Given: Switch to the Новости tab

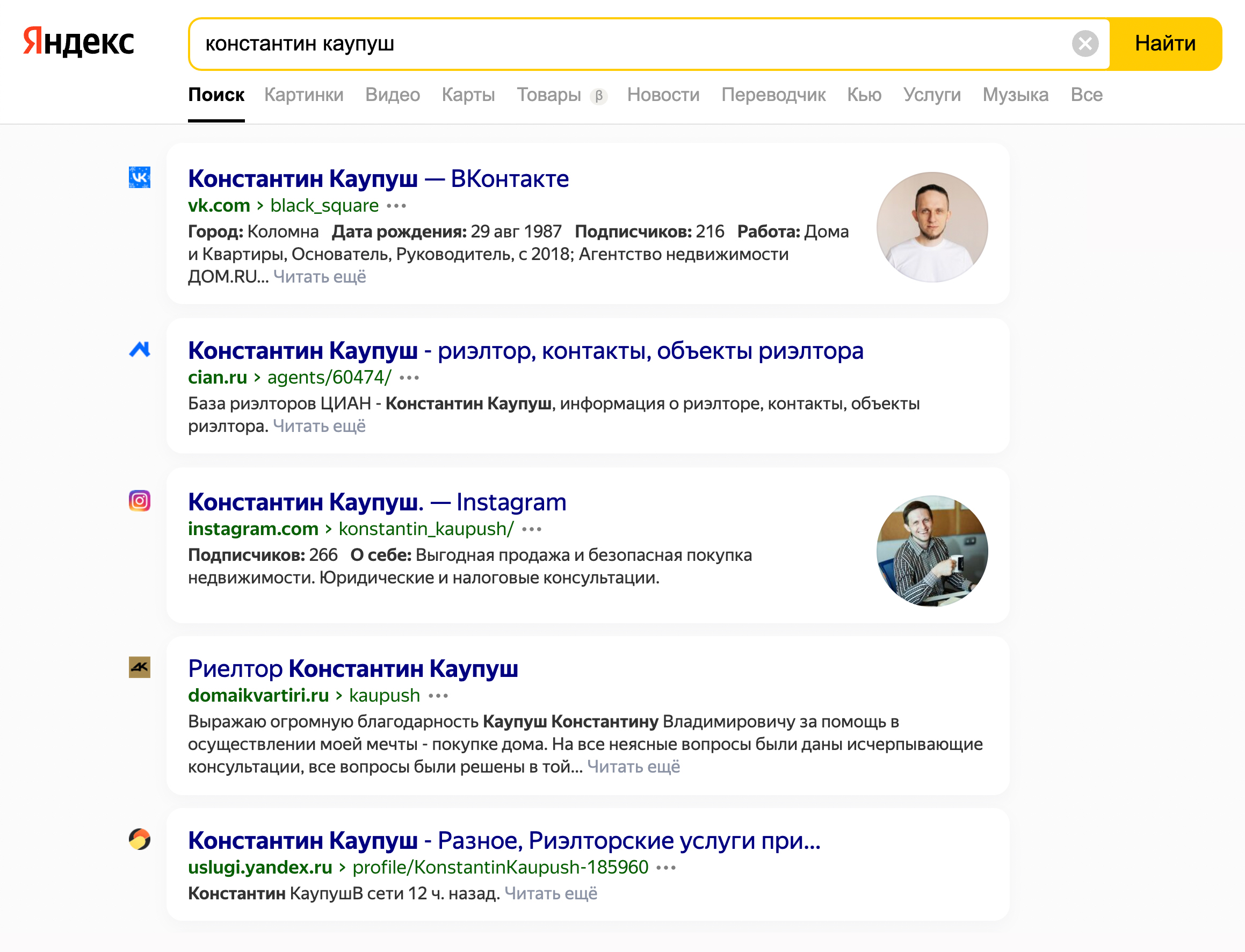Looking at the screenshot, I should click(x=663, y=95).
